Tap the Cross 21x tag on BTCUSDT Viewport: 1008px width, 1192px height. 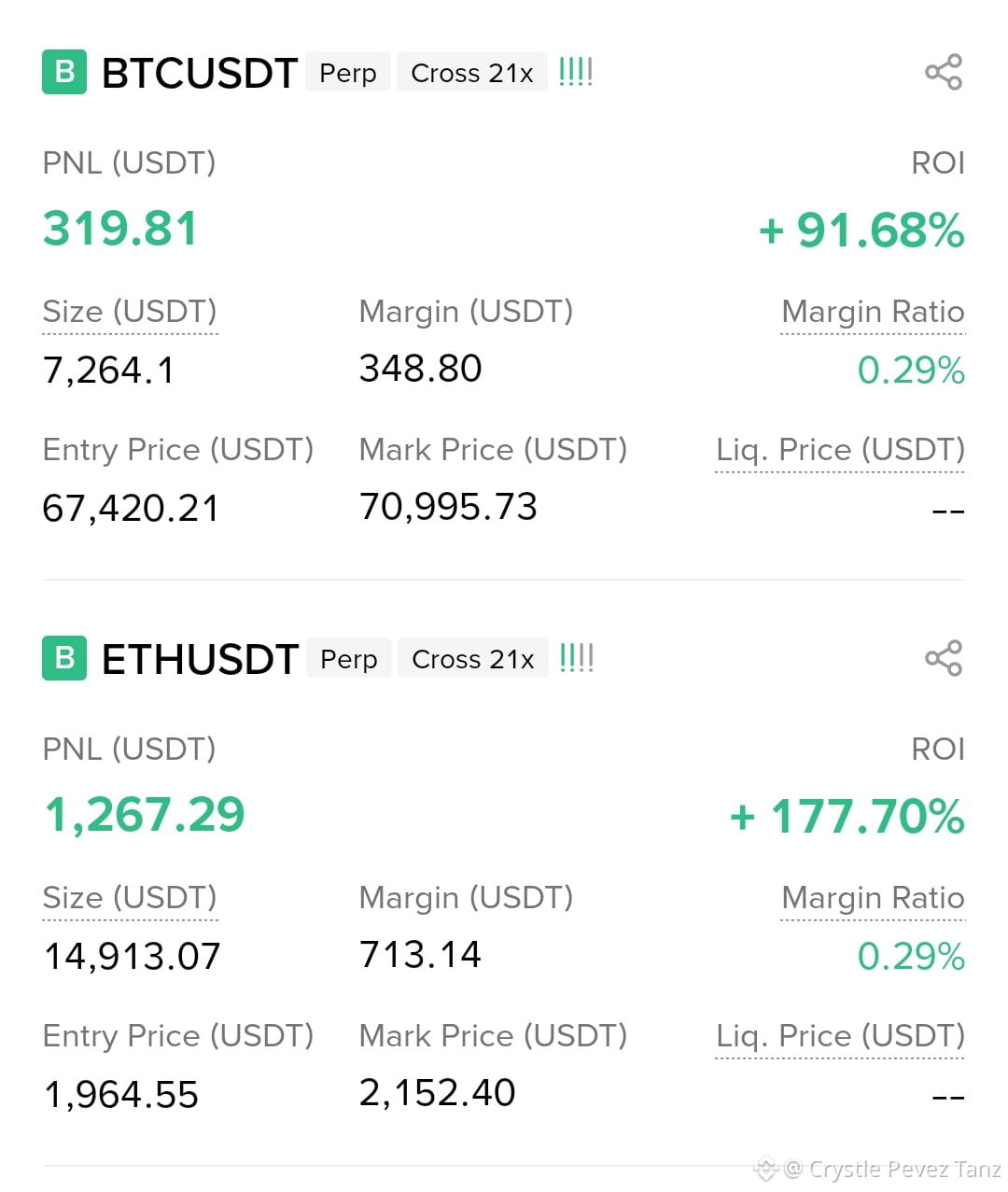(472, 73)
